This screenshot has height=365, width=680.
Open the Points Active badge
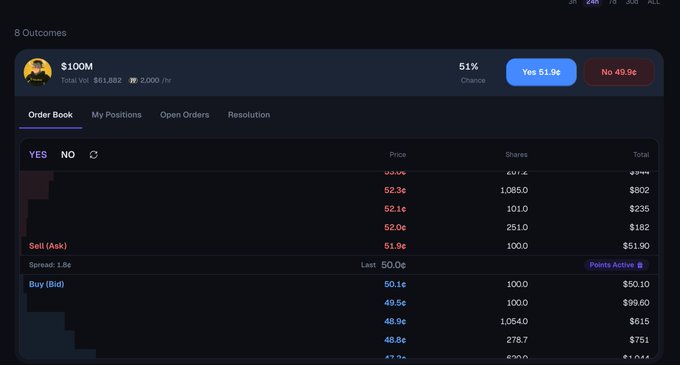tap(616, 265)
